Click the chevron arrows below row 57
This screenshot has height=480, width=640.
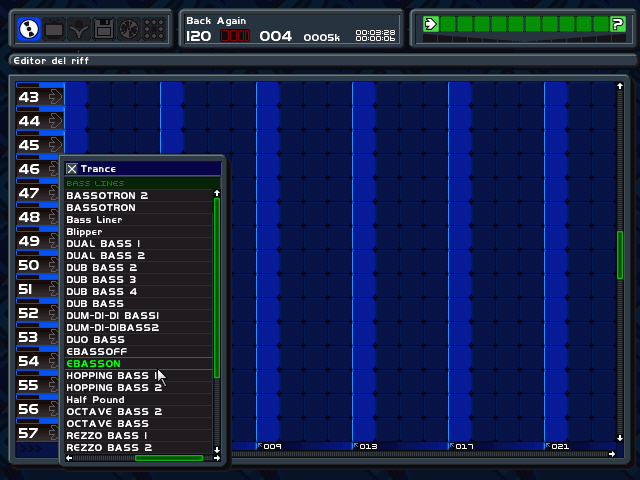point(31,449)
